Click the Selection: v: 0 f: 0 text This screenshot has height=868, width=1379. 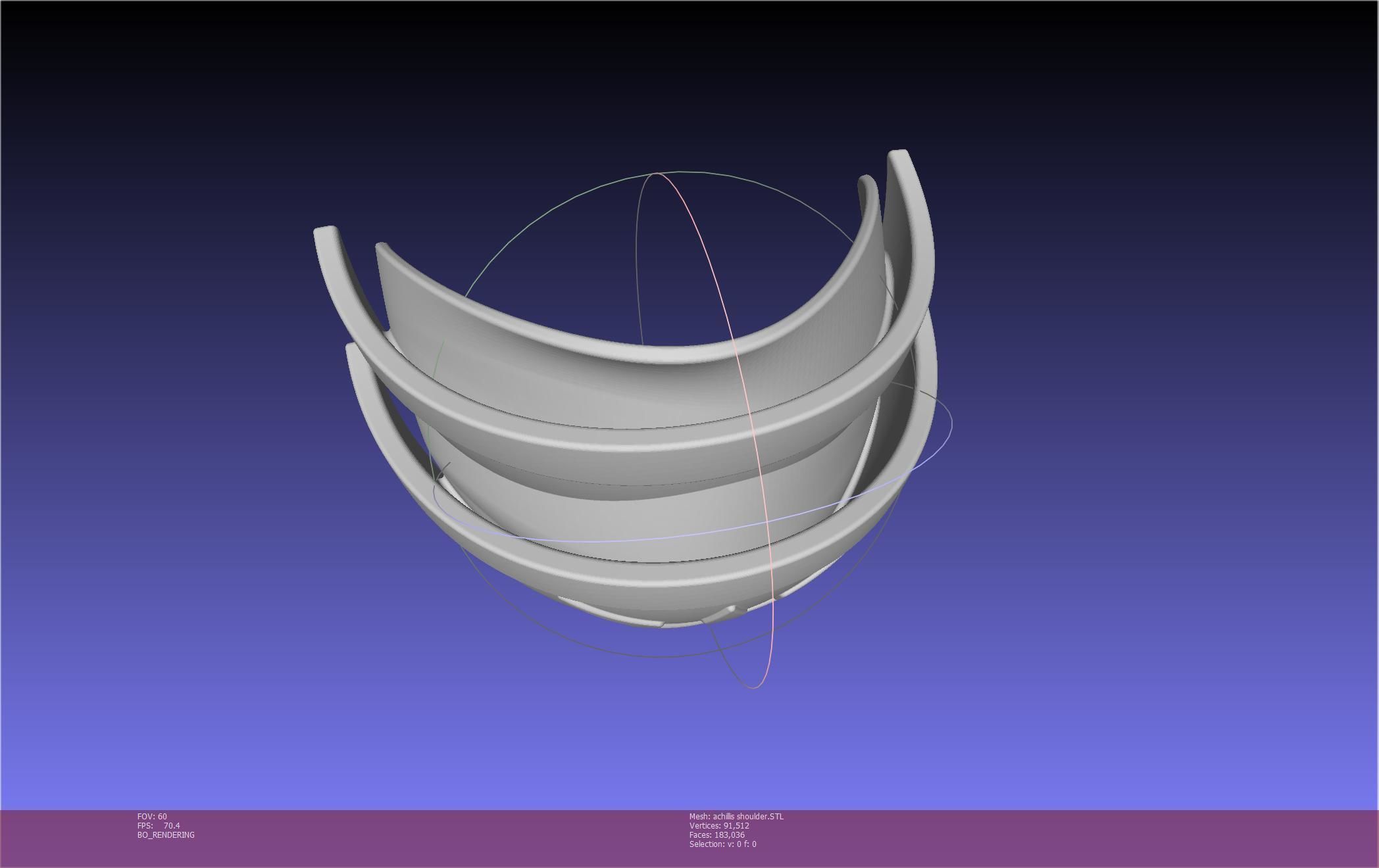click(722, 844)
